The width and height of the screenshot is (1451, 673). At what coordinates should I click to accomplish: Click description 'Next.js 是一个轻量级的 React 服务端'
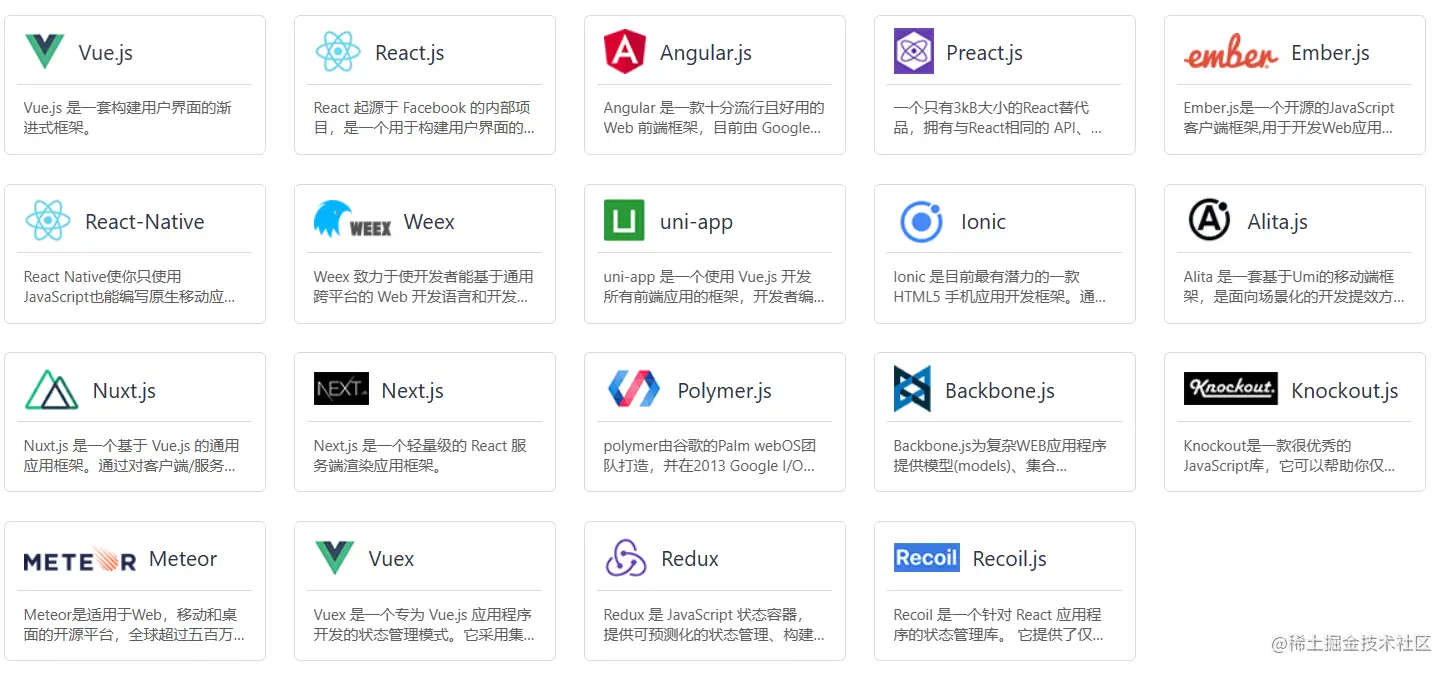[420, 456]
